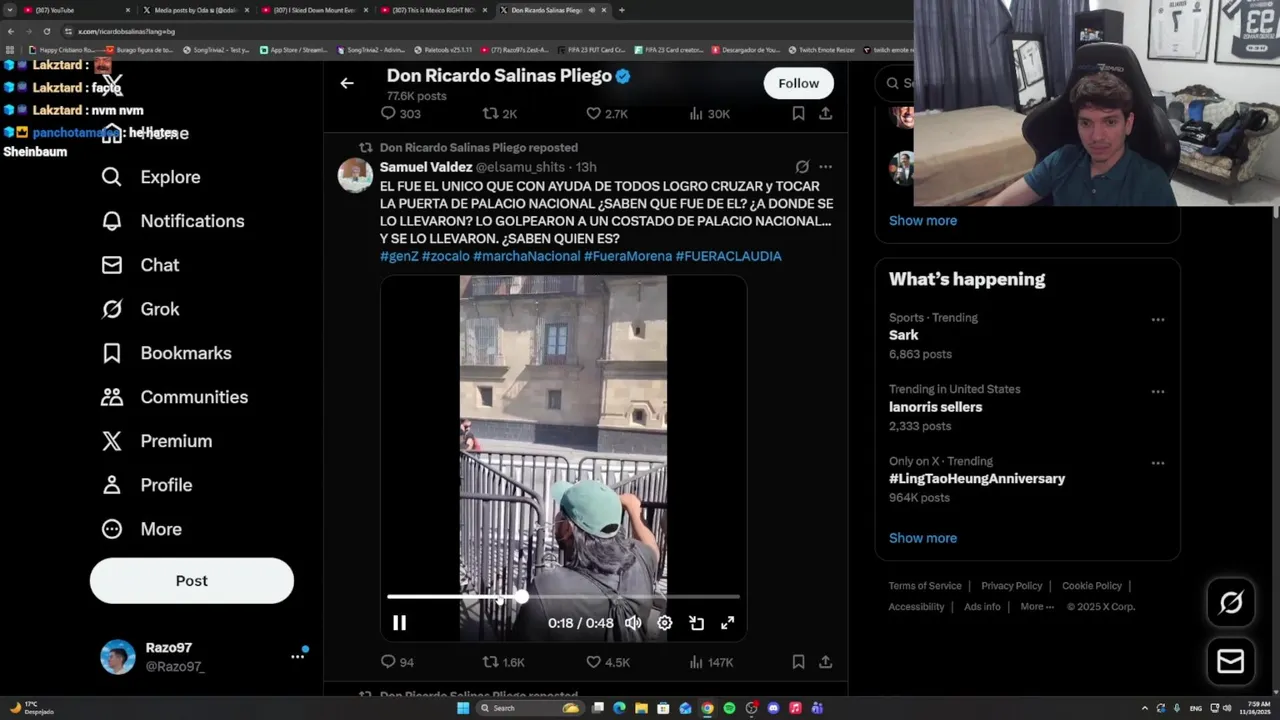
Task: Open the reply icon showing 303
Action: pyautogui.click(x=400, y=114)
